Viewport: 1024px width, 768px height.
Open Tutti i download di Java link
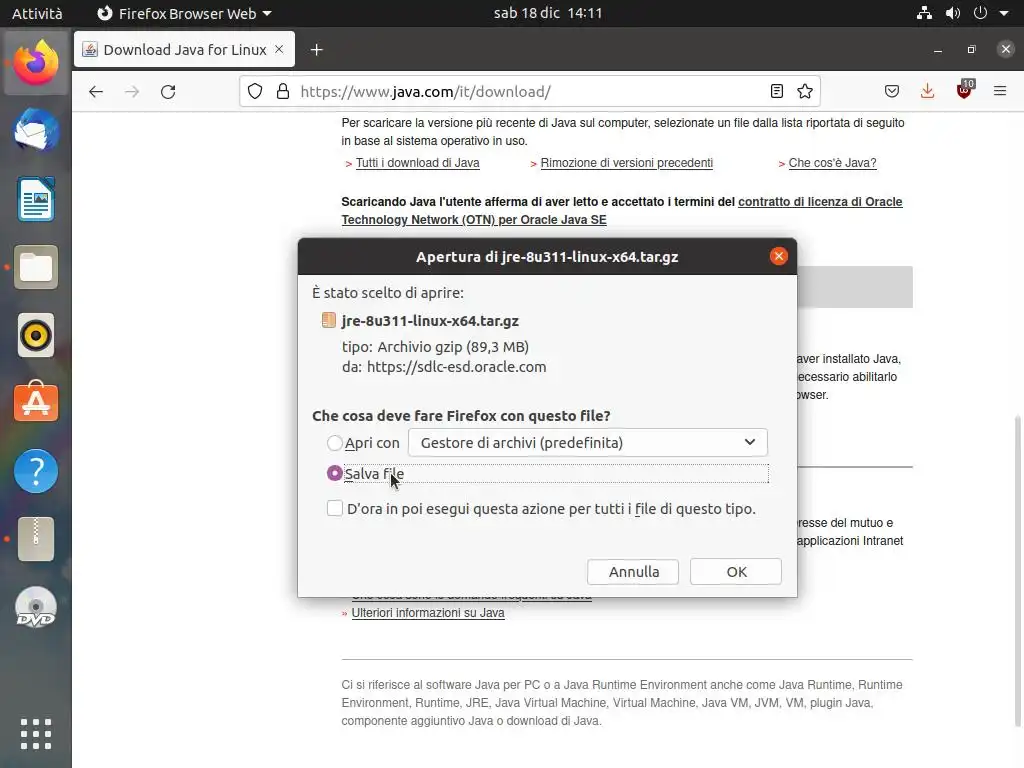click(x=417, y=163)
